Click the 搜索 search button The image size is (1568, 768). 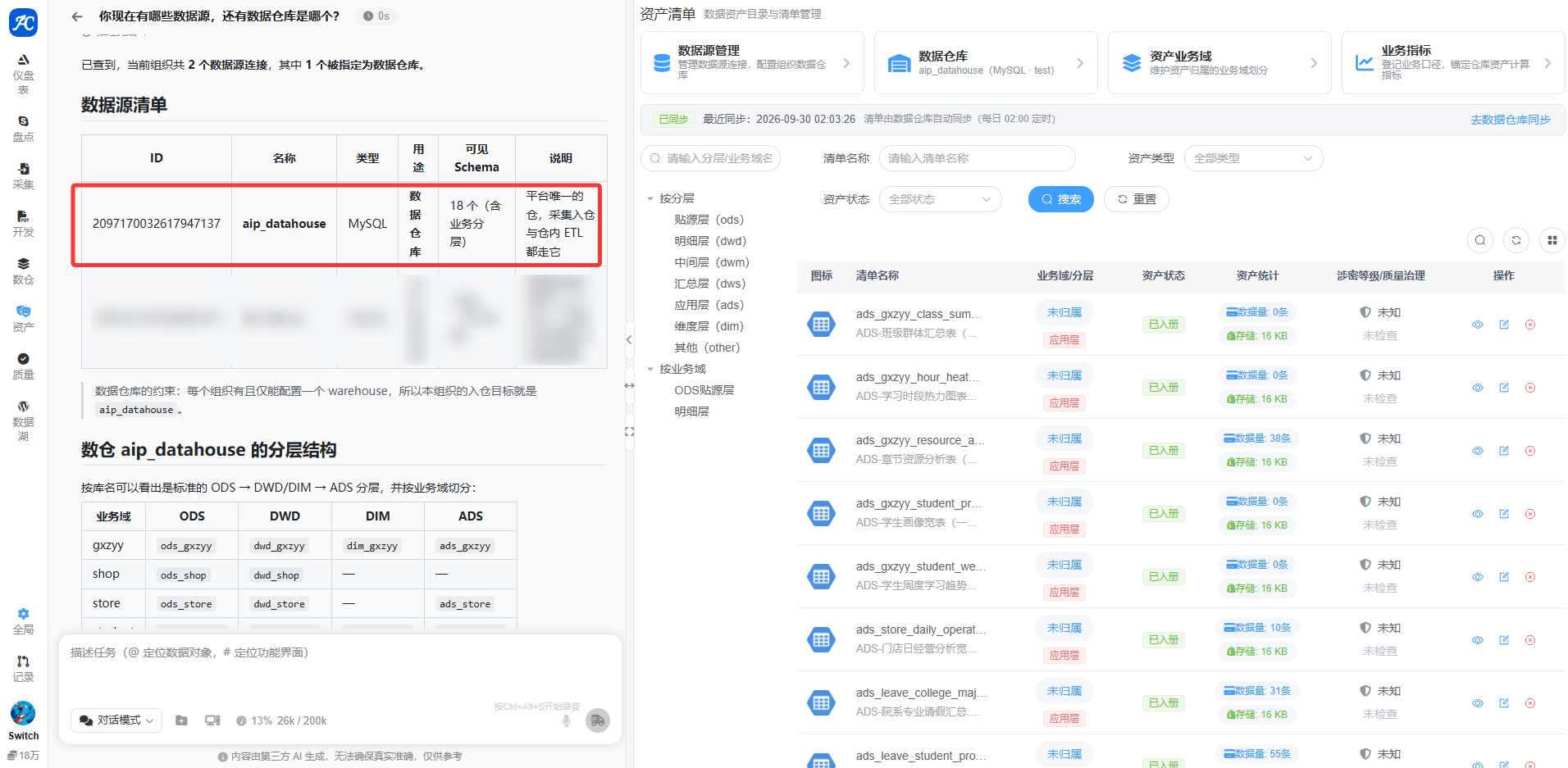tap(1060, 199)
